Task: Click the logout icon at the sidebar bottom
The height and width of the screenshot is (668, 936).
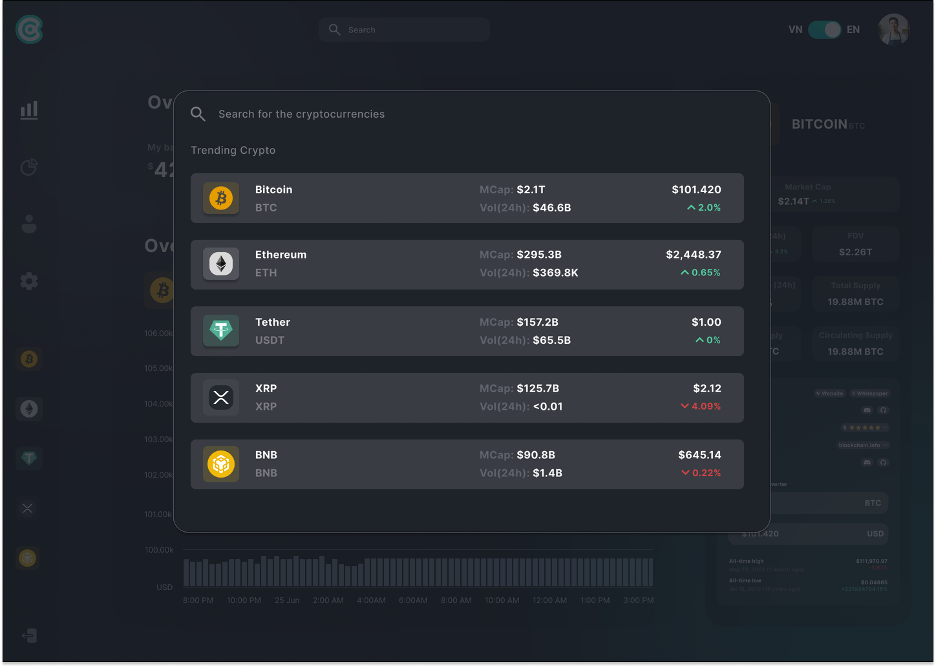Action: [x=29, y=636]
